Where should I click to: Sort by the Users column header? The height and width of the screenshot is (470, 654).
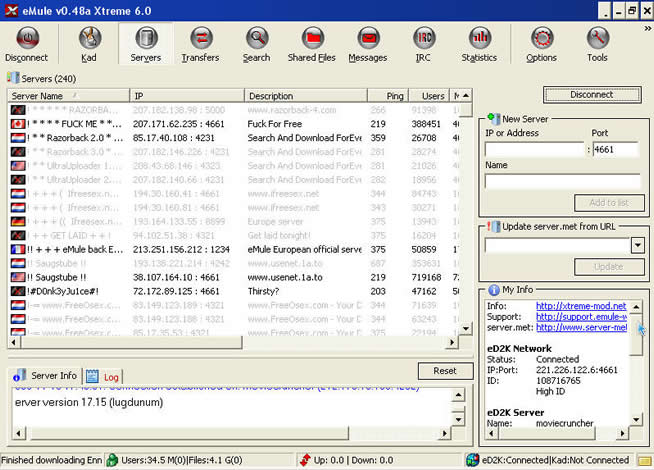(429, 96)
